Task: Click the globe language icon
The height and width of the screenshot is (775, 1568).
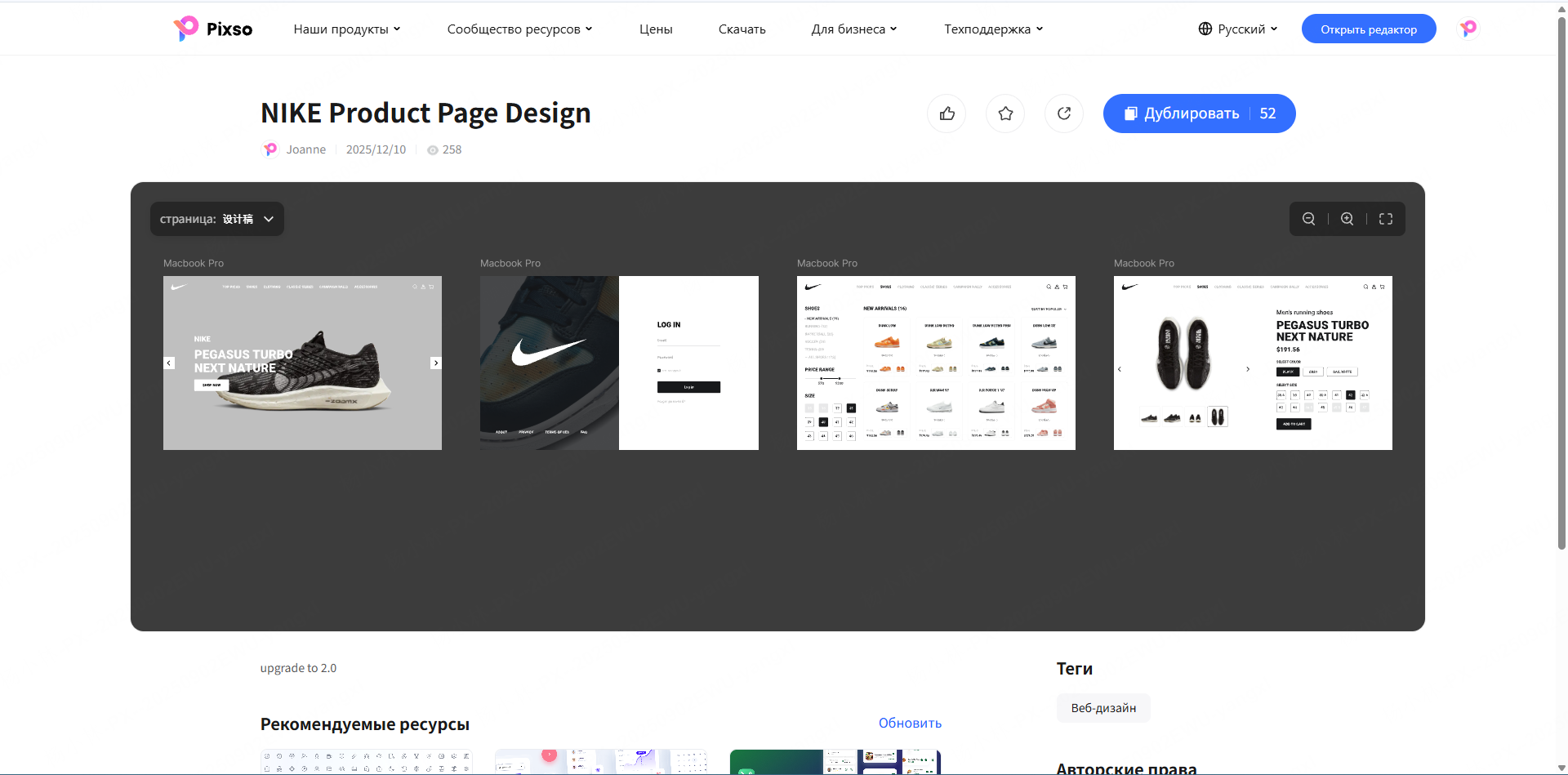Action: pyautogui.click(x=1205, y=29)
